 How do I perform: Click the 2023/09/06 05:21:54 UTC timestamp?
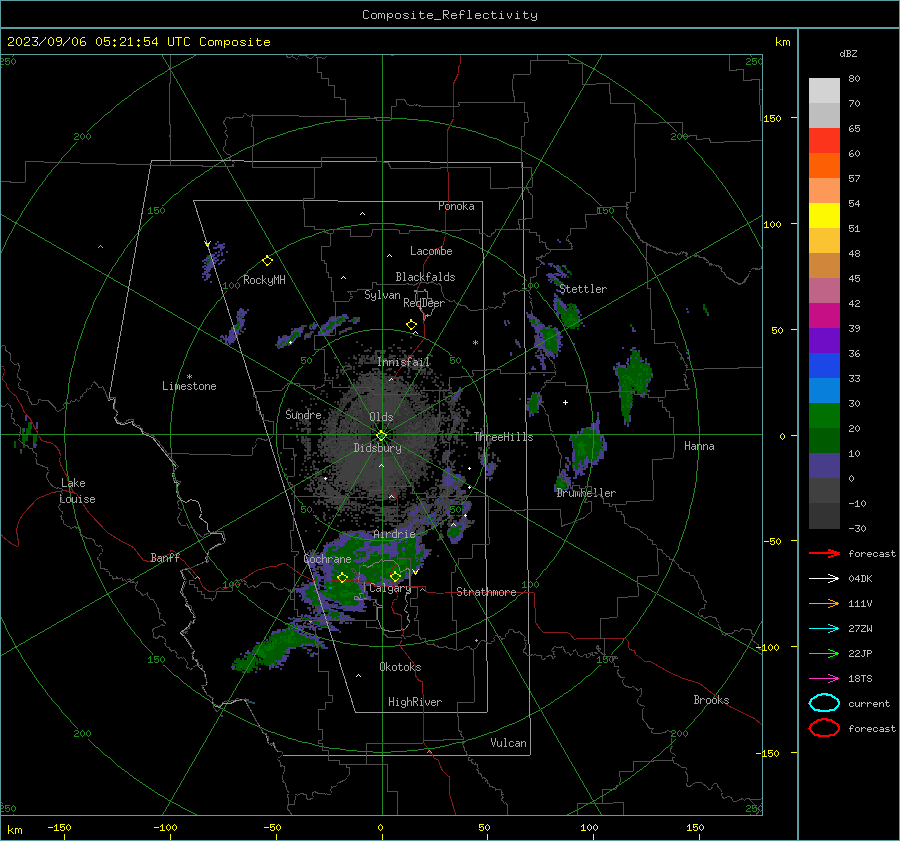coord(138,42)
